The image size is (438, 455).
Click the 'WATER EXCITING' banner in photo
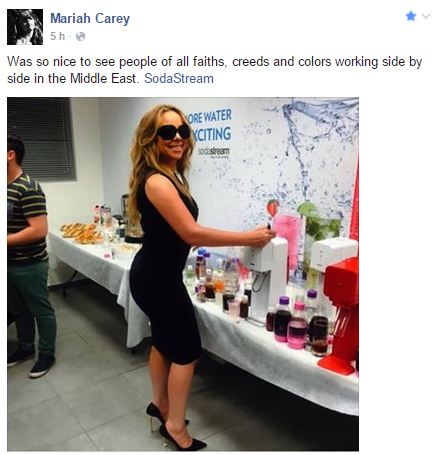[210, 126]
